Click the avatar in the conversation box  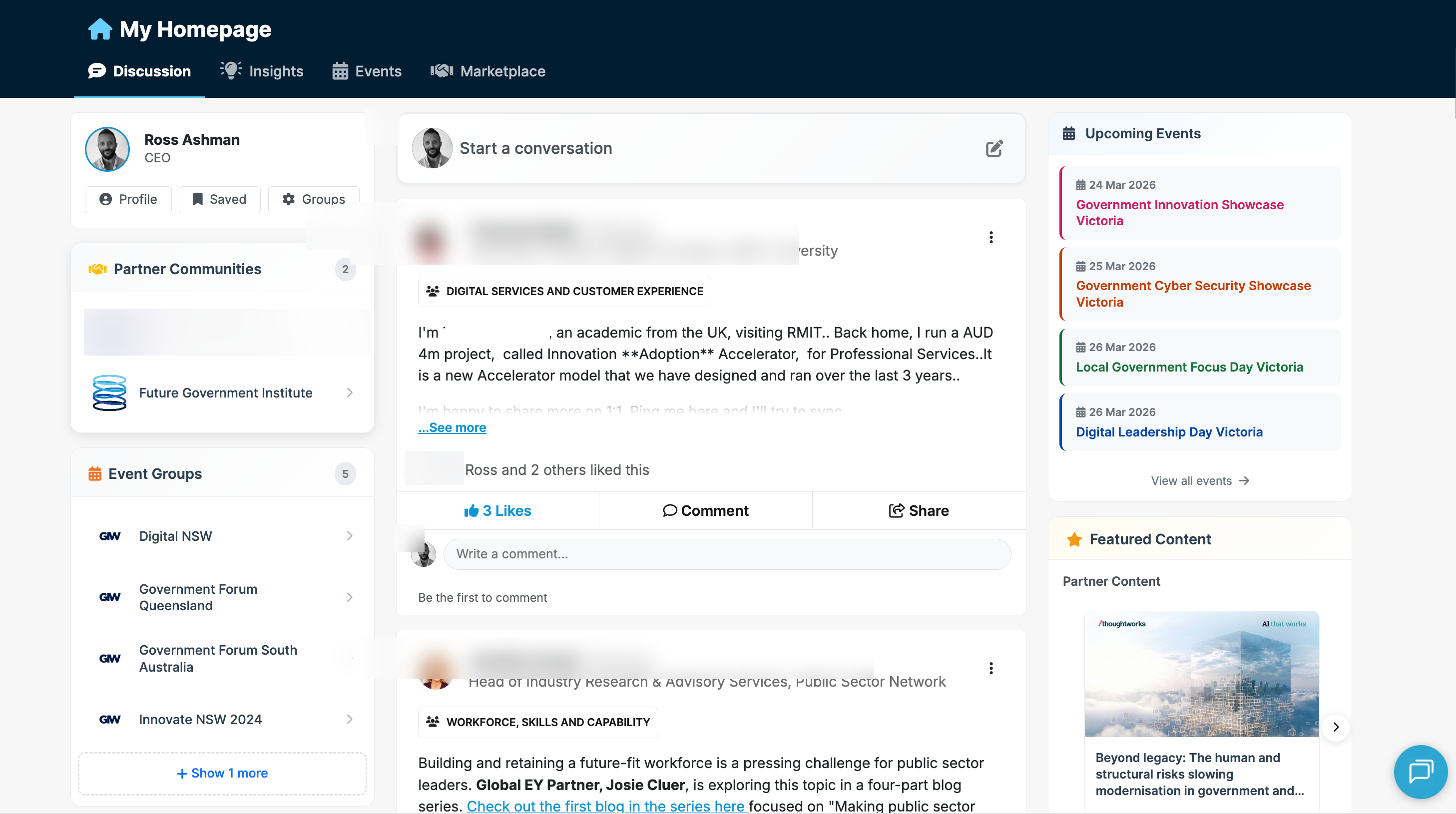coord(432,148)
